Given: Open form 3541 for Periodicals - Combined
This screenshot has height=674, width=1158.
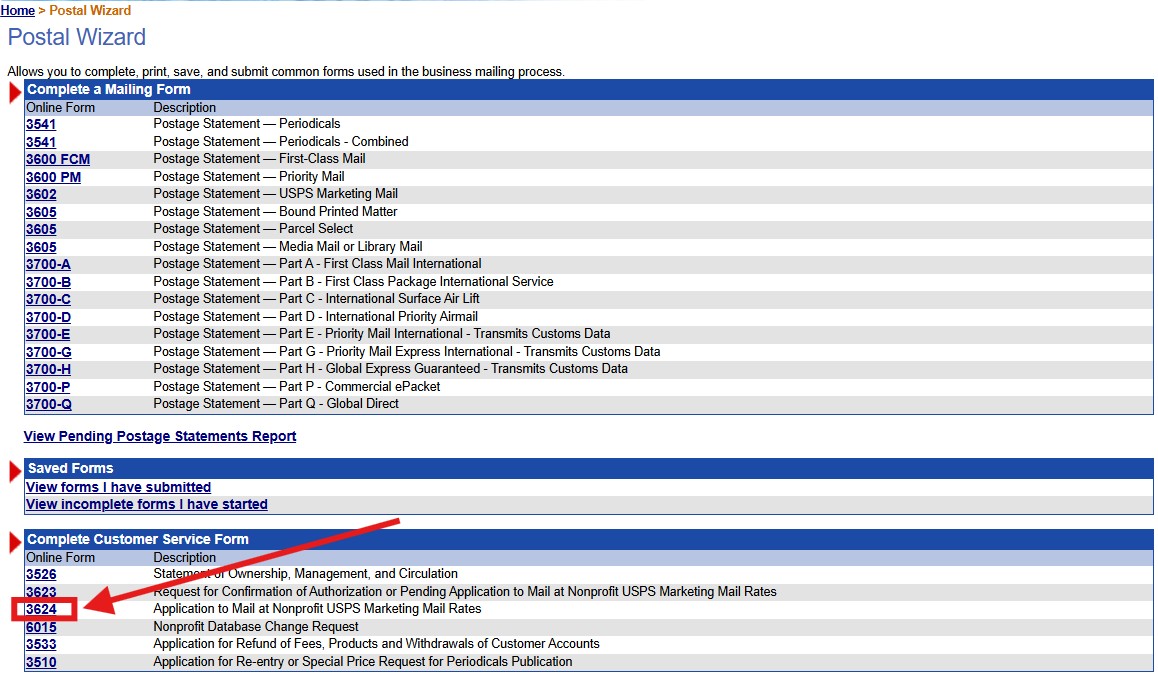Looking at the screenshot, I should [x=41, y=142].
